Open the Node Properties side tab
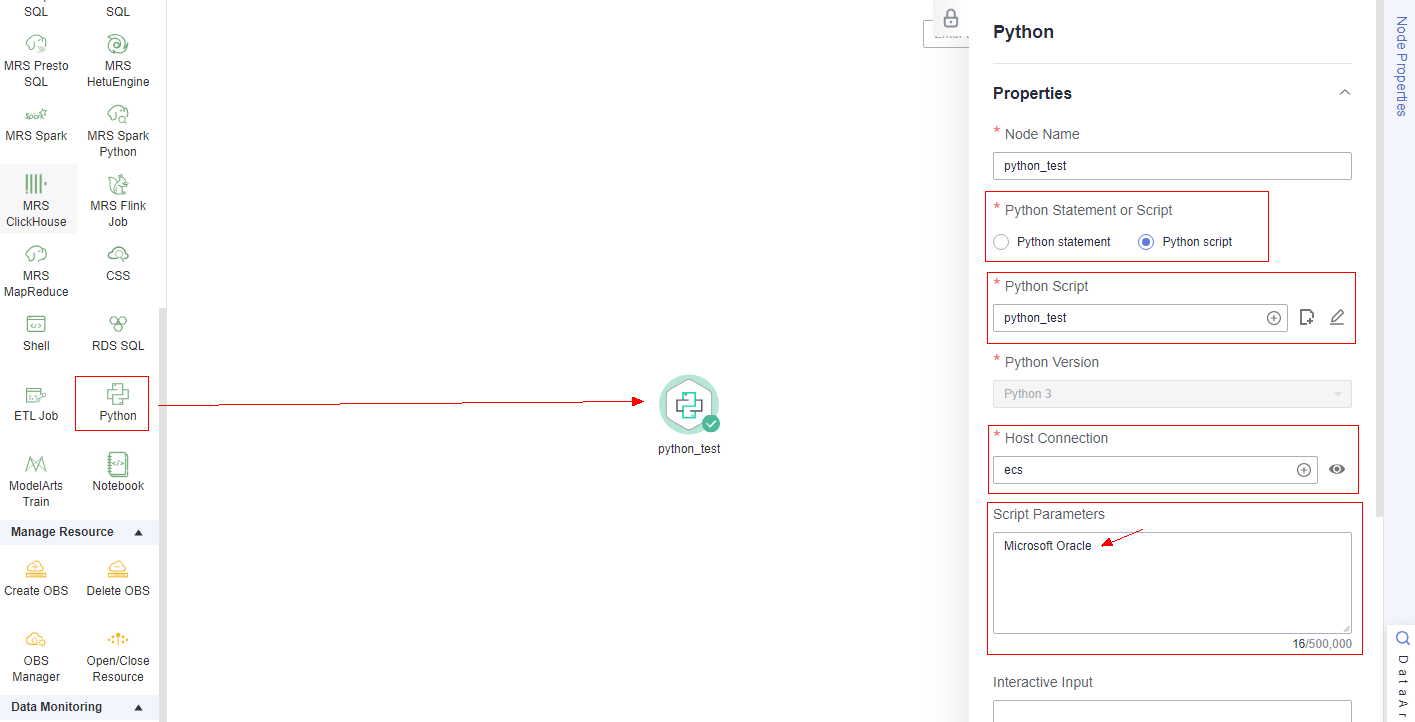The height and width of the screenshot is (722, 1415). point(1401,66)
